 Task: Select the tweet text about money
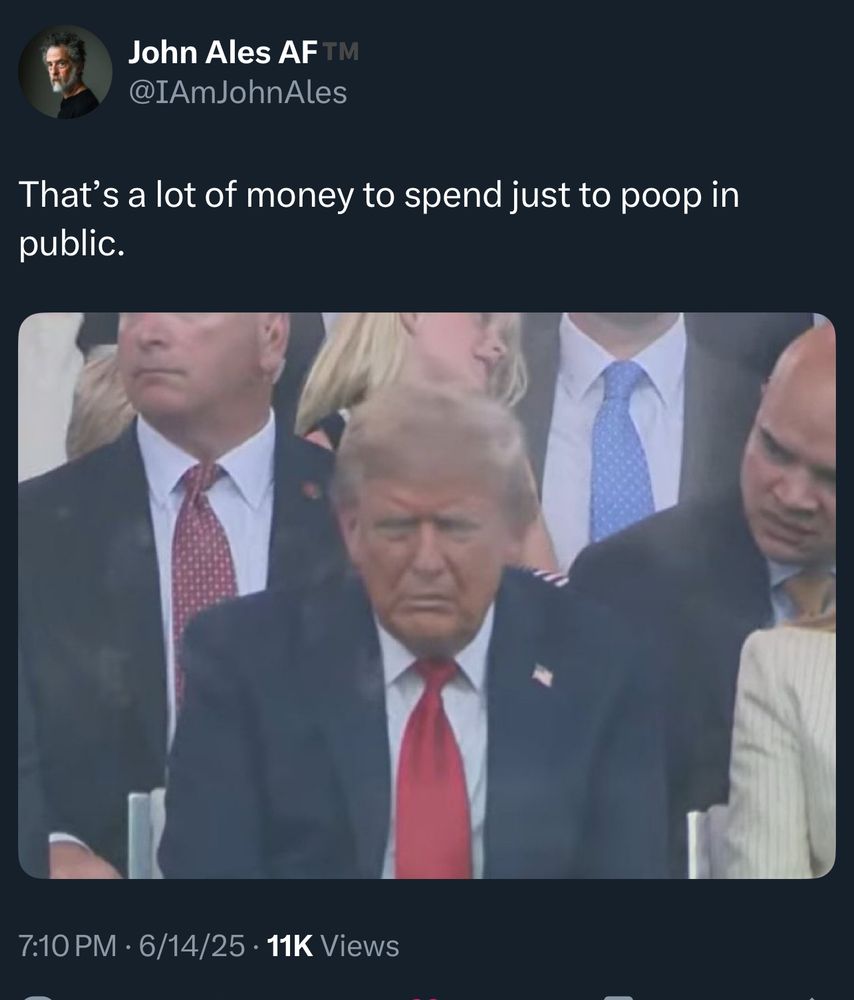[x=379, y=219]
